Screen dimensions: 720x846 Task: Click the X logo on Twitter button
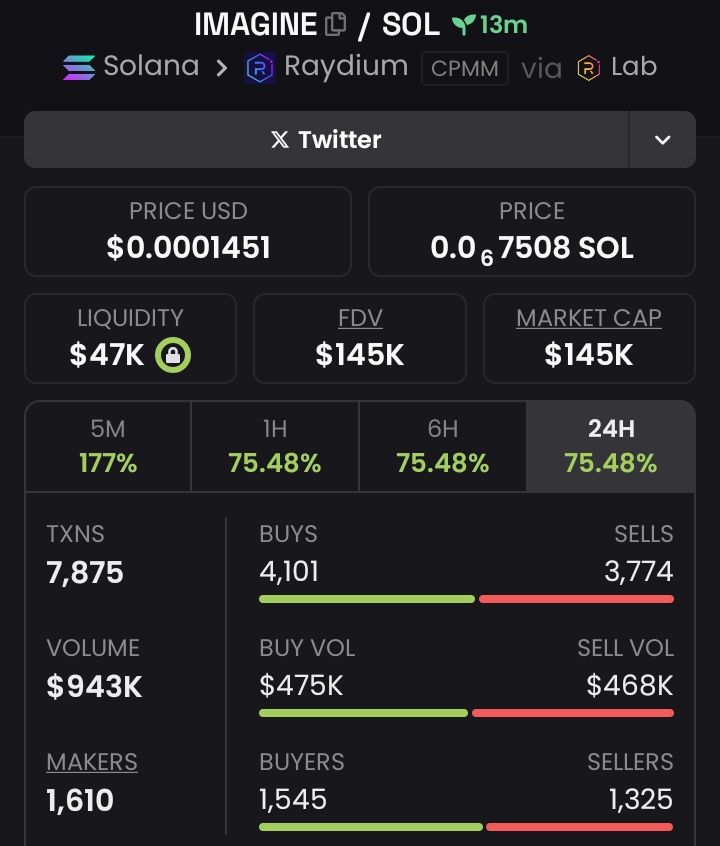click(280, 140)
